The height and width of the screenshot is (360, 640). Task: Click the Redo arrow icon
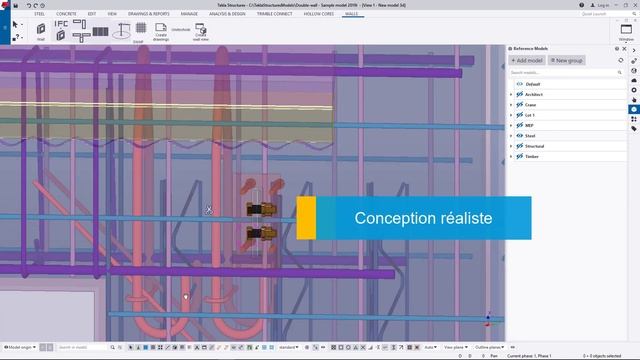click(x=36, y=6)
